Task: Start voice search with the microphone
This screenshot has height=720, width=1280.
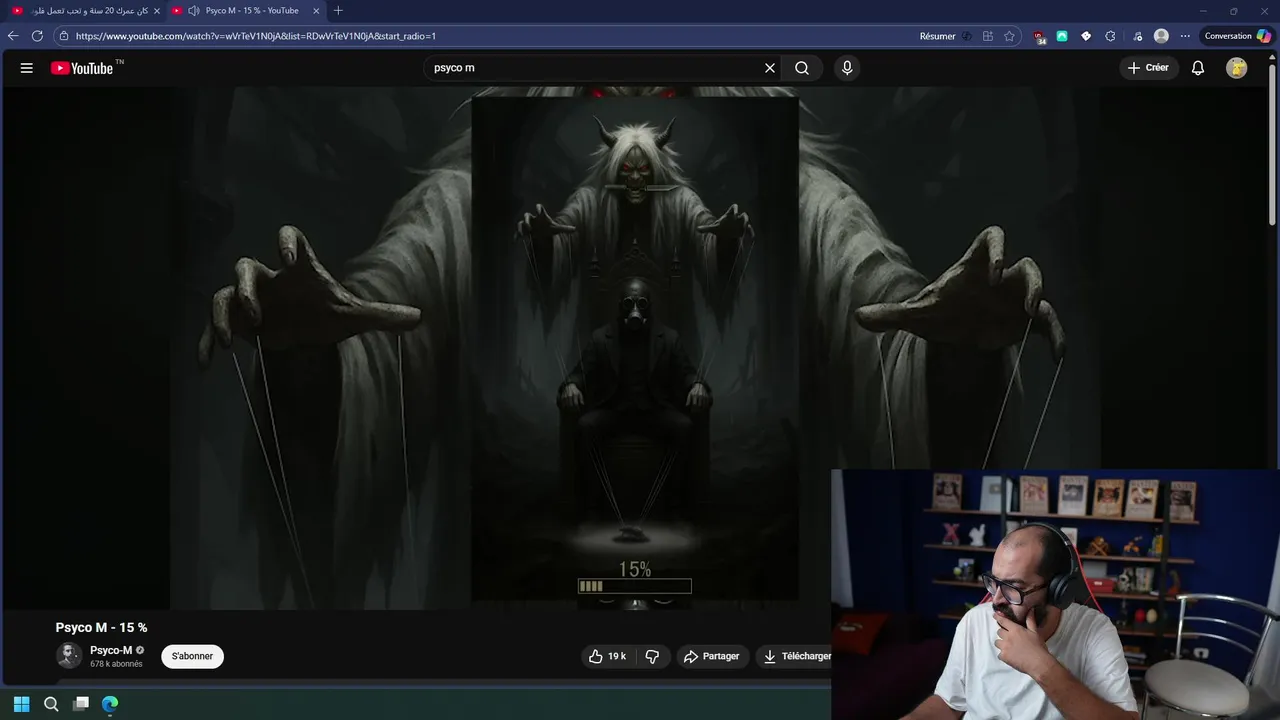Action: [847, 68]
